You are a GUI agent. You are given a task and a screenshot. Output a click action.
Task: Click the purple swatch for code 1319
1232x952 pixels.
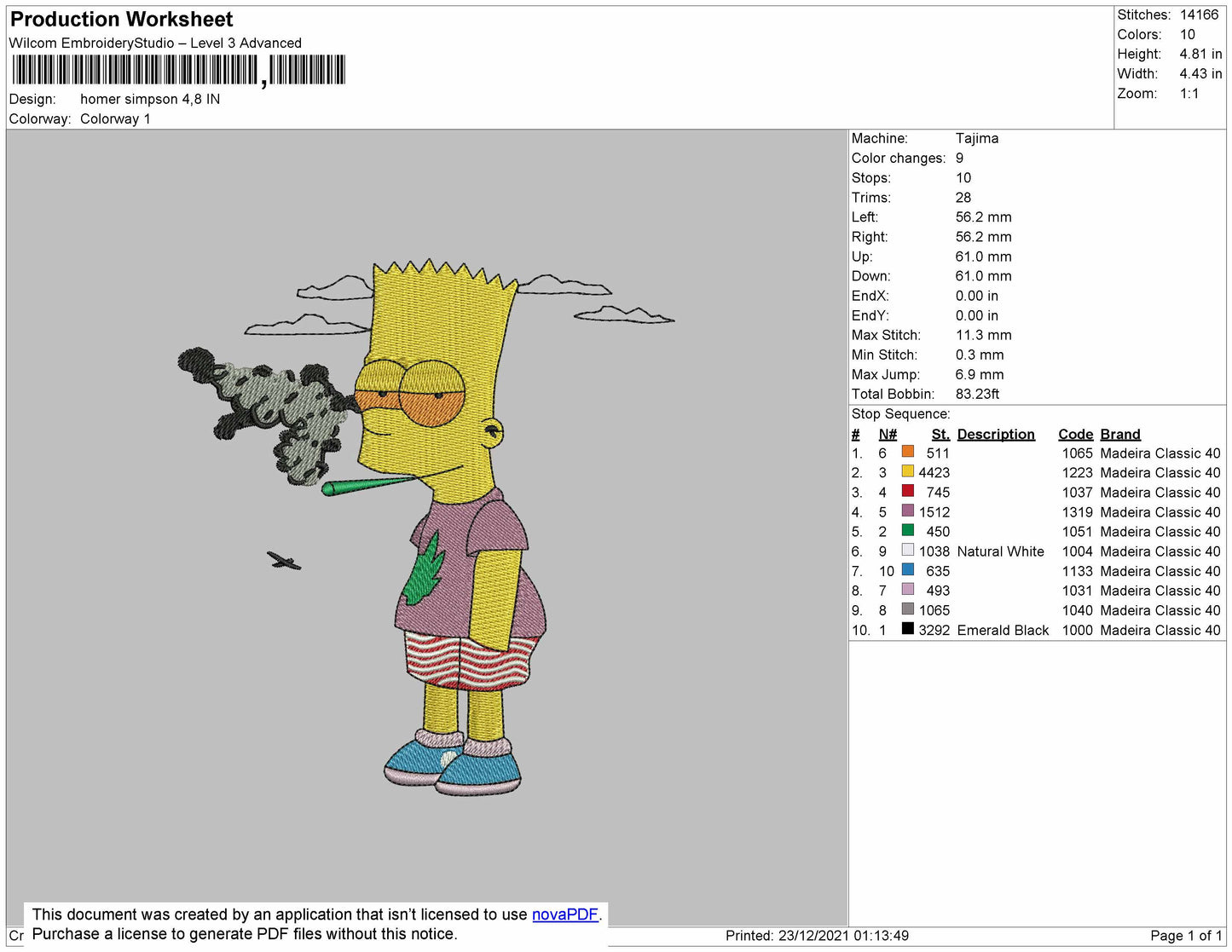point(908,511)
